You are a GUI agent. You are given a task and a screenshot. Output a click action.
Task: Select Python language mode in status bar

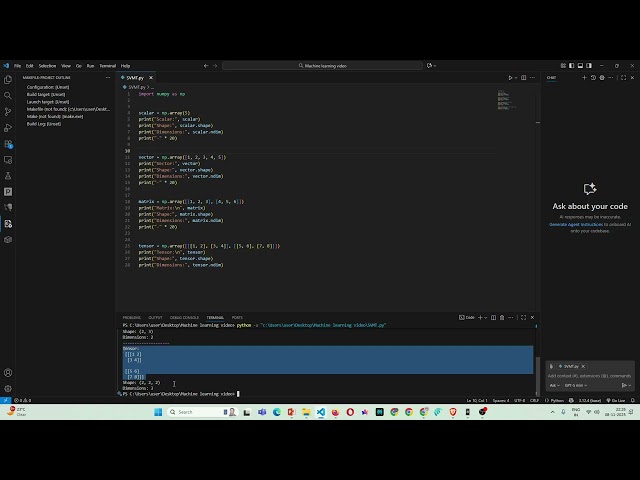click(x=555, y=400)
